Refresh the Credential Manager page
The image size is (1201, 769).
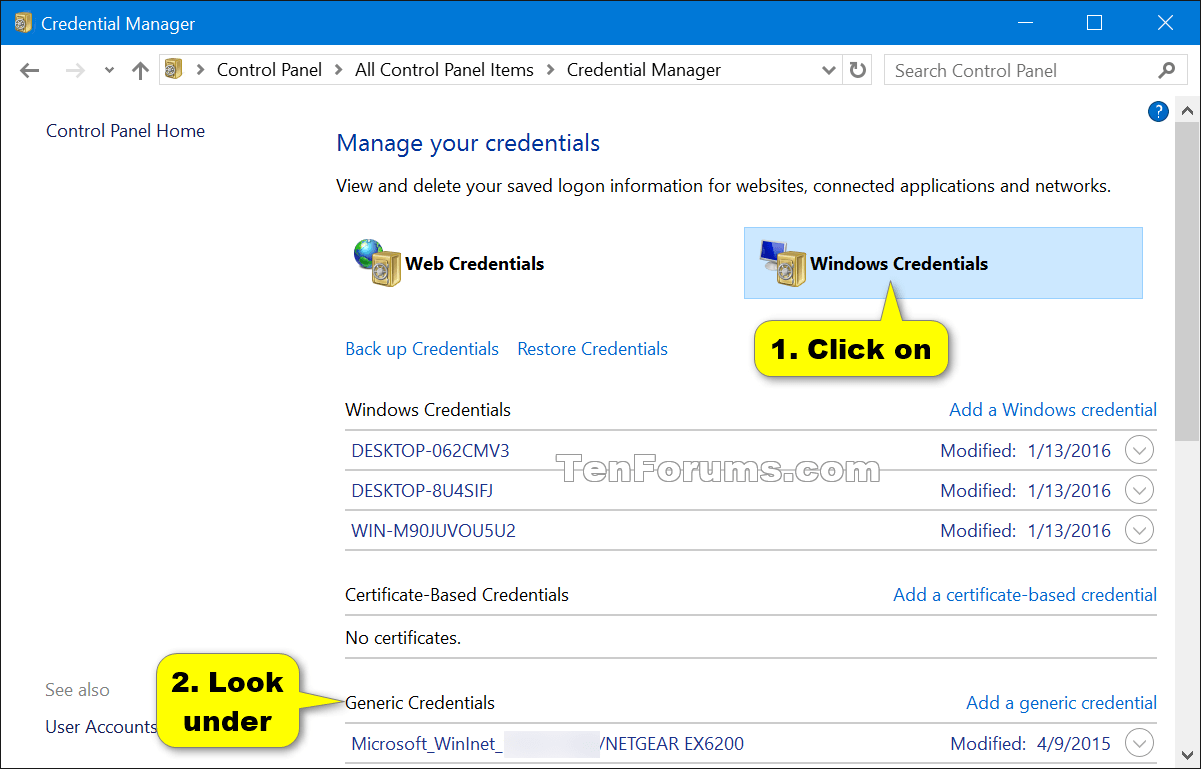(x=858, y=70)
